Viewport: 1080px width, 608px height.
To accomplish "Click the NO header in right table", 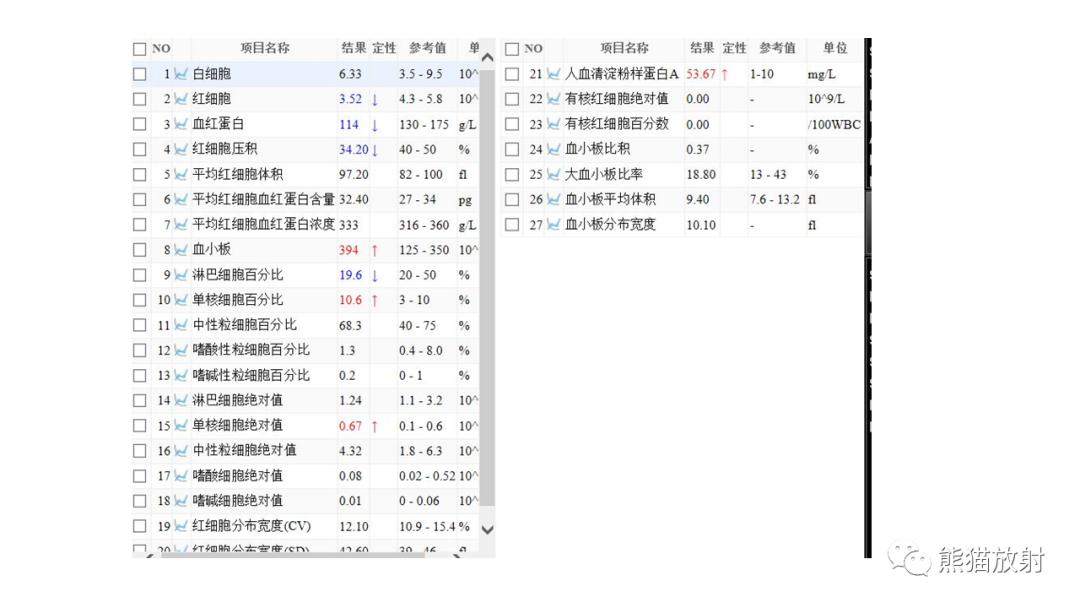I will 533,49.
